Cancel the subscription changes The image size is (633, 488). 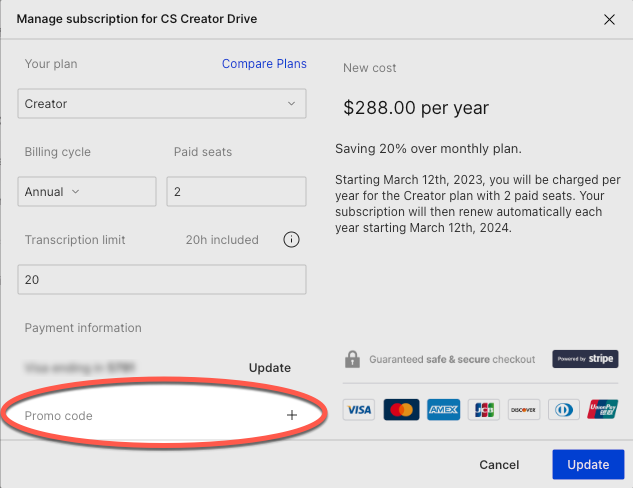(499, 464)
